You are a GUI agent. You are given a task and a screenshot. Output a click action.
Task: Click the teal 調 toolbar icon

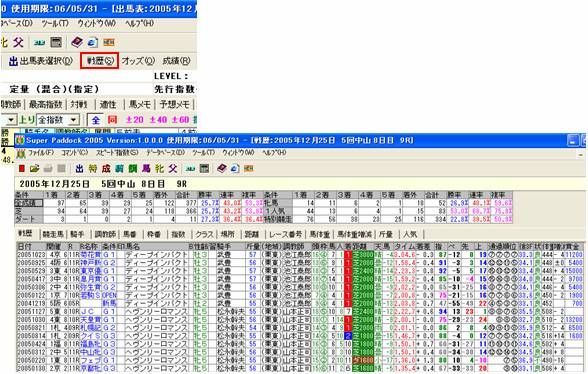[x=119, y=169]
